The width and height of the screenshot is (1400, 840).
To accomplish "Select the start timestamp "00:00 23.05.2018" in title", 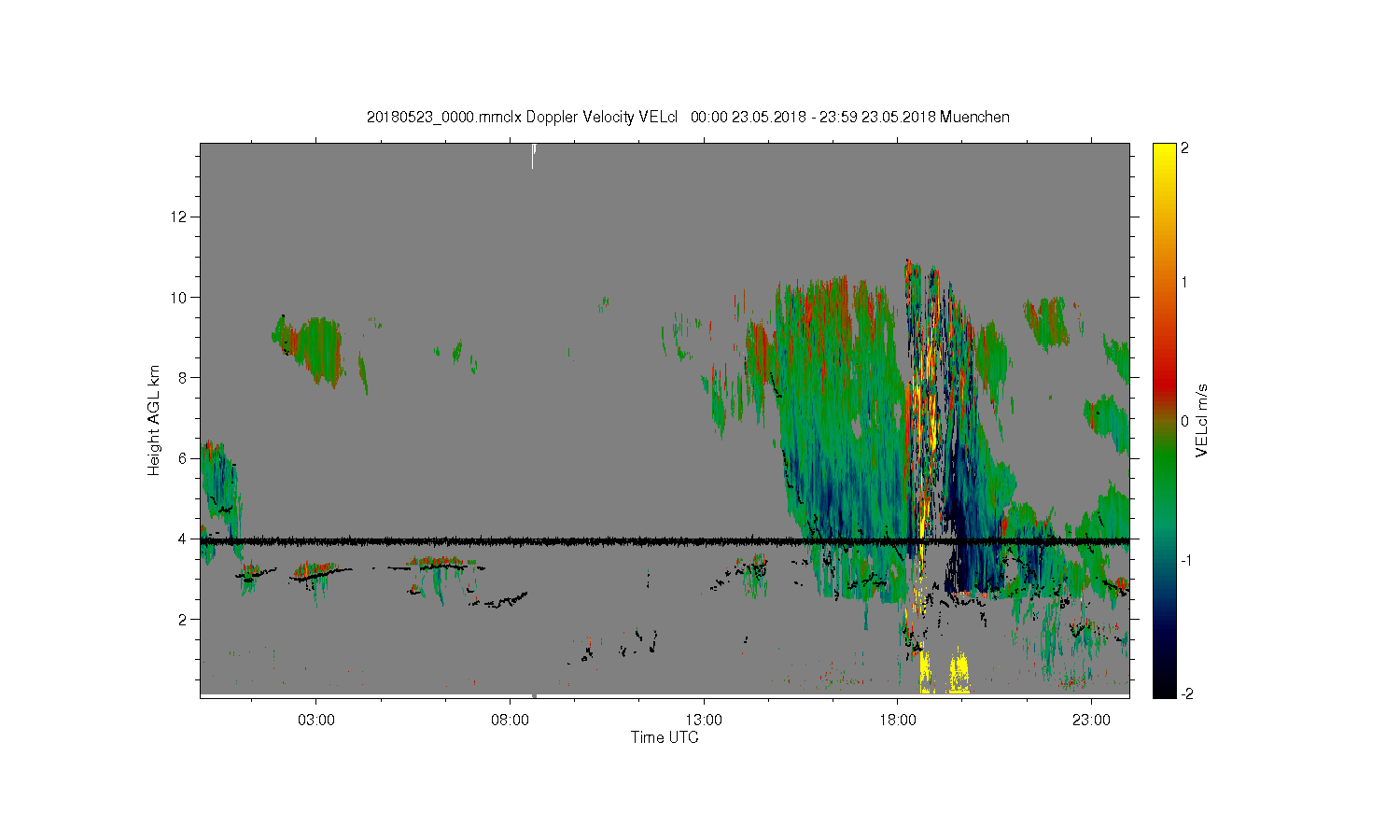I will pyautogui.click(x=748, y=117).
